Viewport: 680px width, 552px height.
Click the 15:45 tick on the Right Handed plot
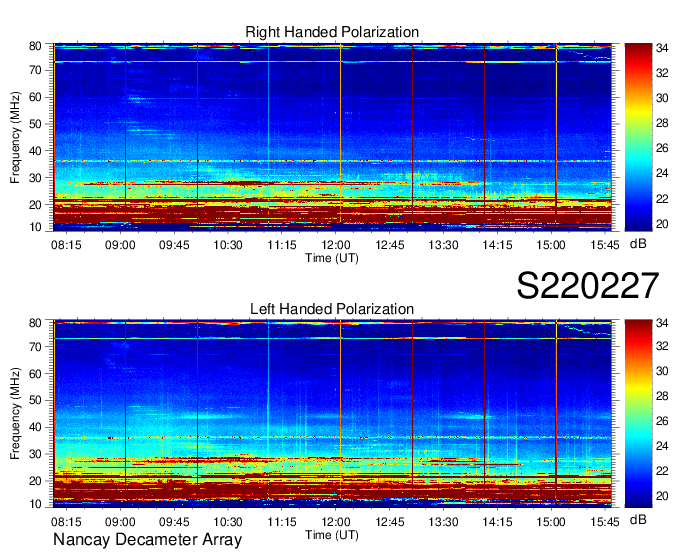click(x=605, y=245)
